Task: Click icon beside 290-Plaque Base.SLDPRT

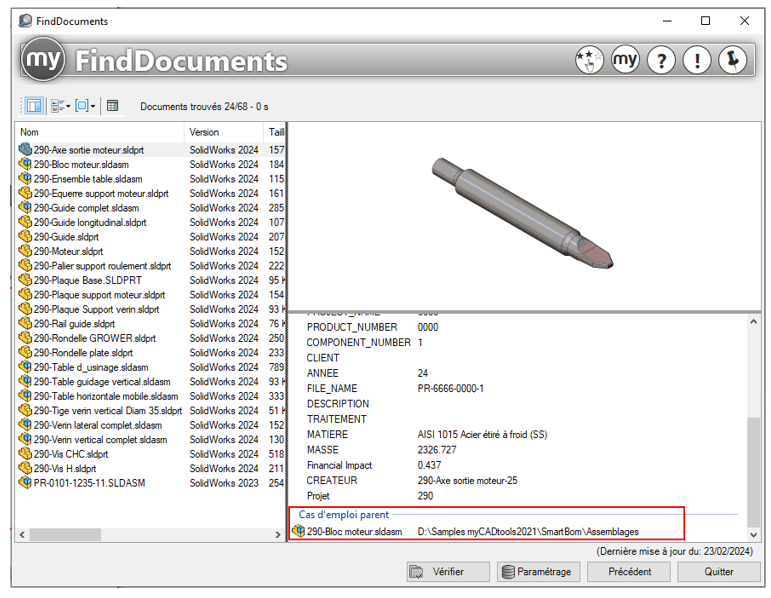Action: (x=25, y=280)
